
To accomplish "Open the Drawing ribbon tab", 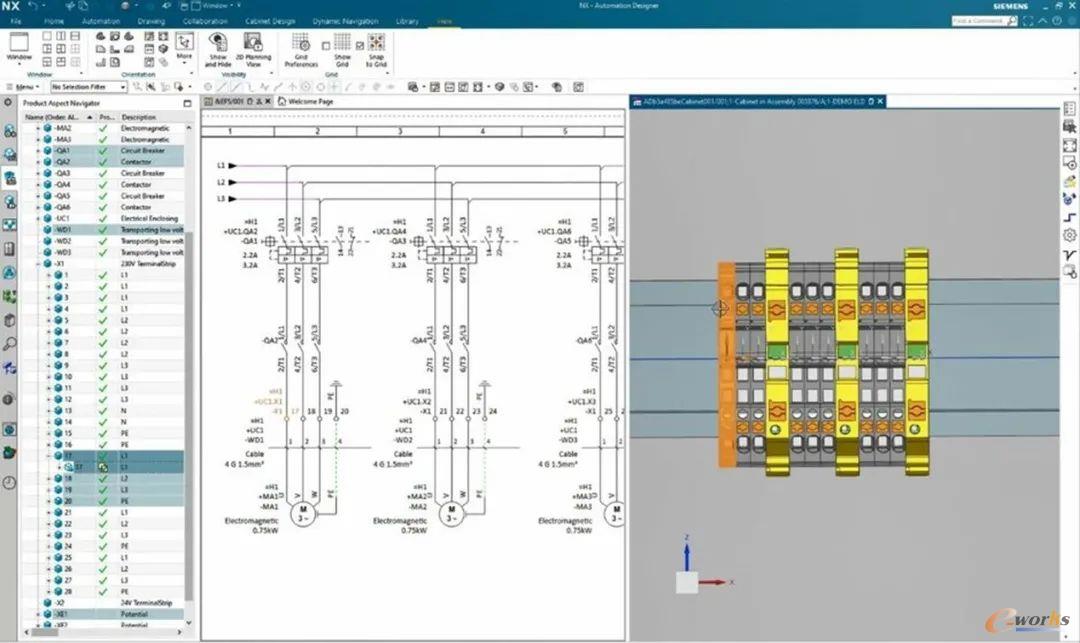I will click(x=152, y=21).
